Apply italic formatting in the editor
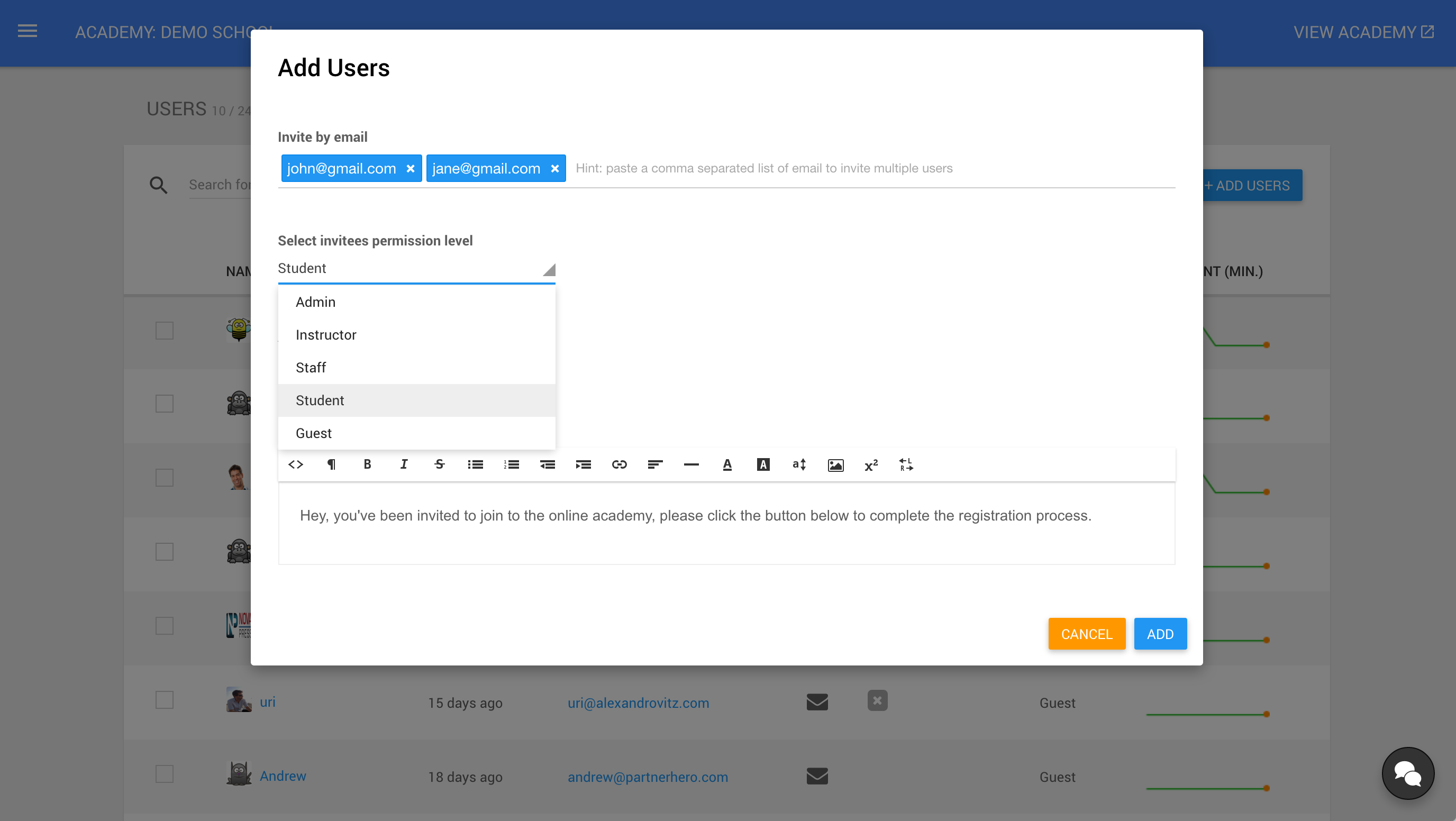This screenshot has width=1456, height=821. pyautogui.click(x=404, y=464)
